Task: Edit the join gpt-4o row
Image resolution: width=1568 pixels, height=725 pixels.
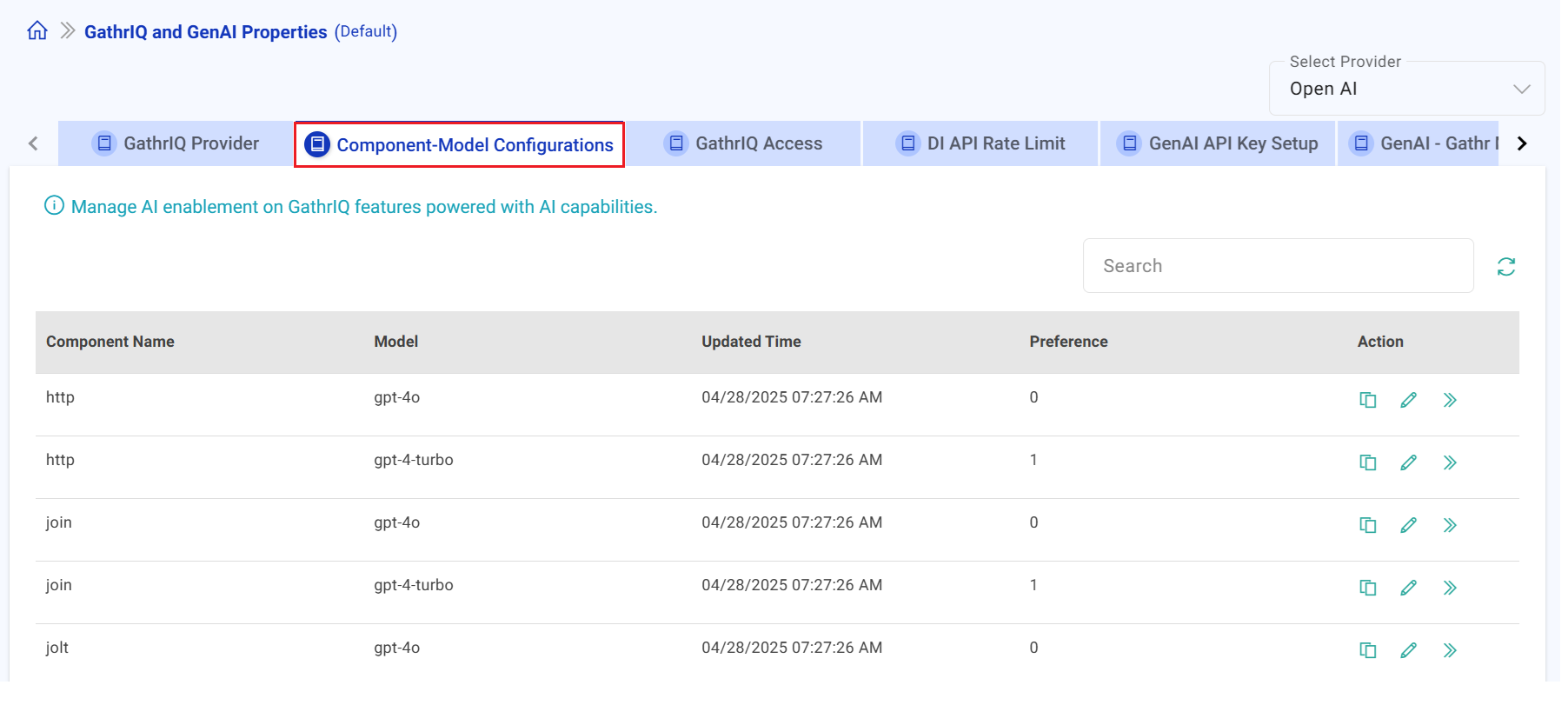Action: (1409, 525)
